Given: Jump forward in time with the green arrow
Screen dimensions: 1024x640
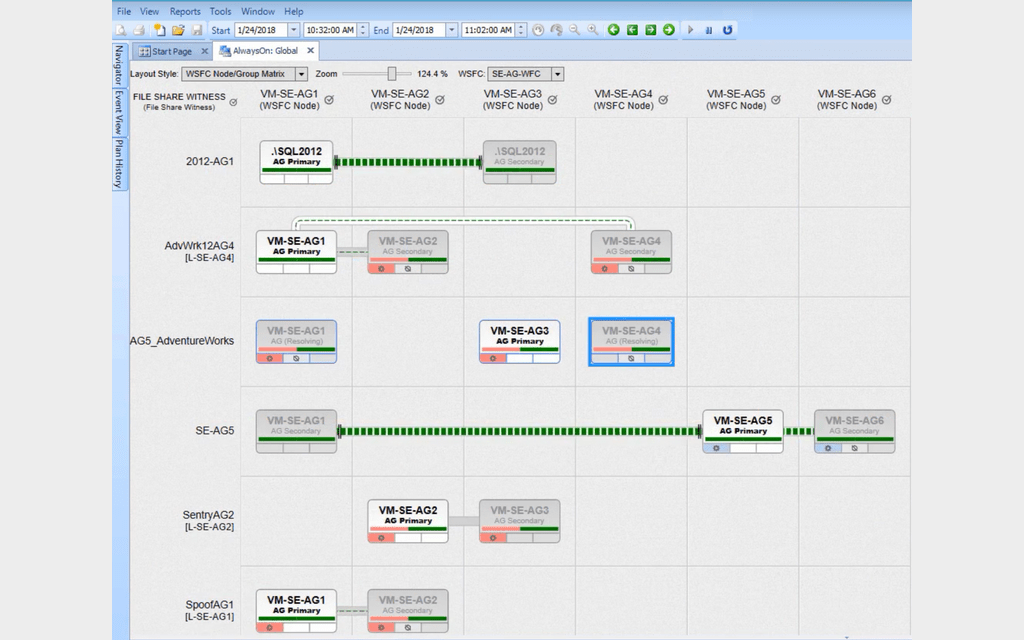Looking at the screenshot, I should click(x=668, y=30).
